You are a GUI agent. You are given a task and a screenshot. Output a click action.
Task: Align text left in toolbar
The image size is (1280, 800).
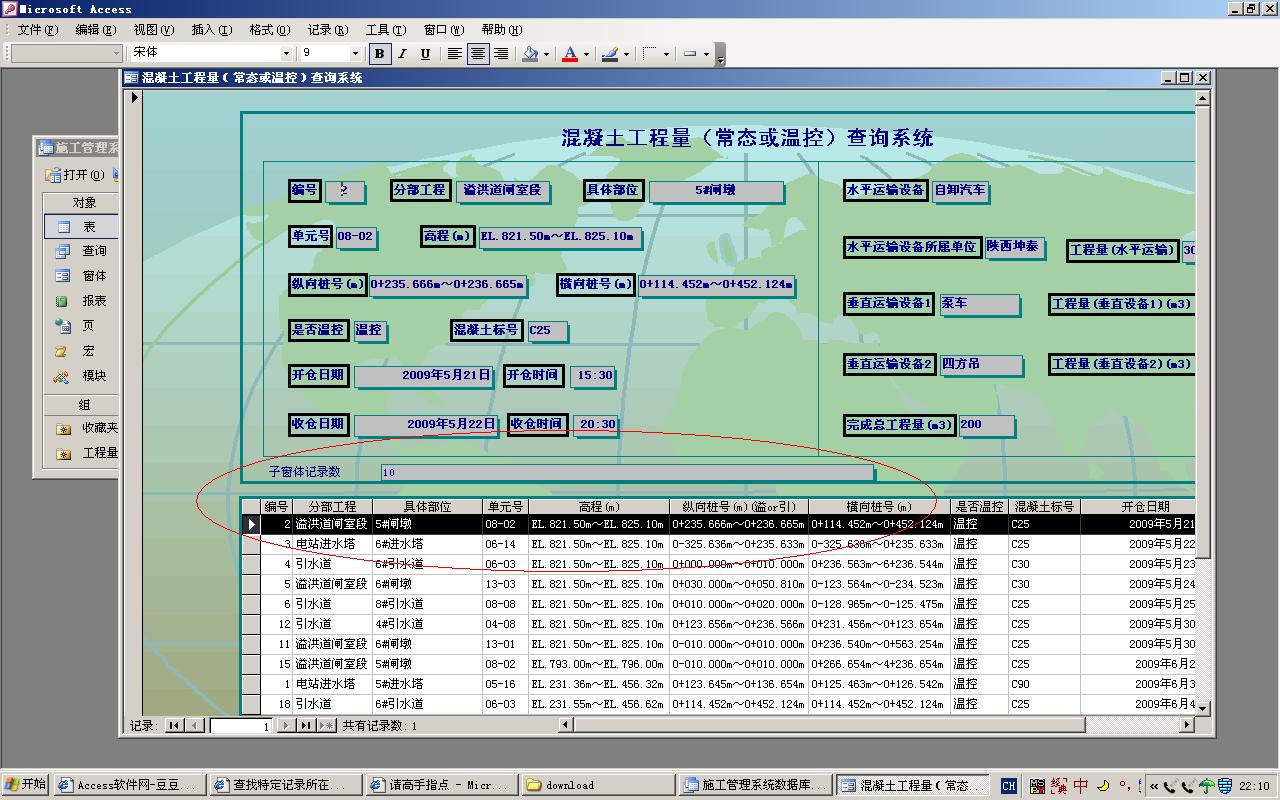pos(455,54)
